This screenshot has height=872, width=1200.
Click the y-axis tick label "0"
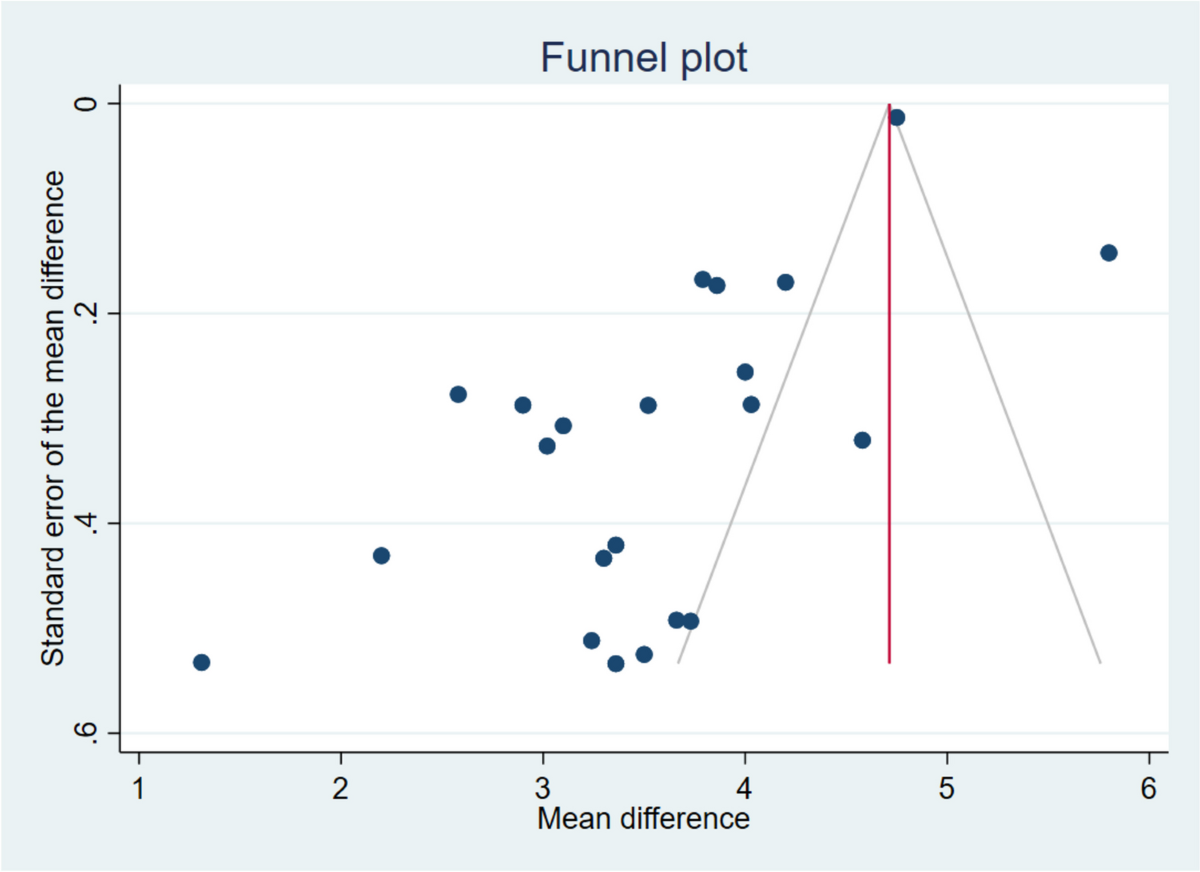[87, 104]
